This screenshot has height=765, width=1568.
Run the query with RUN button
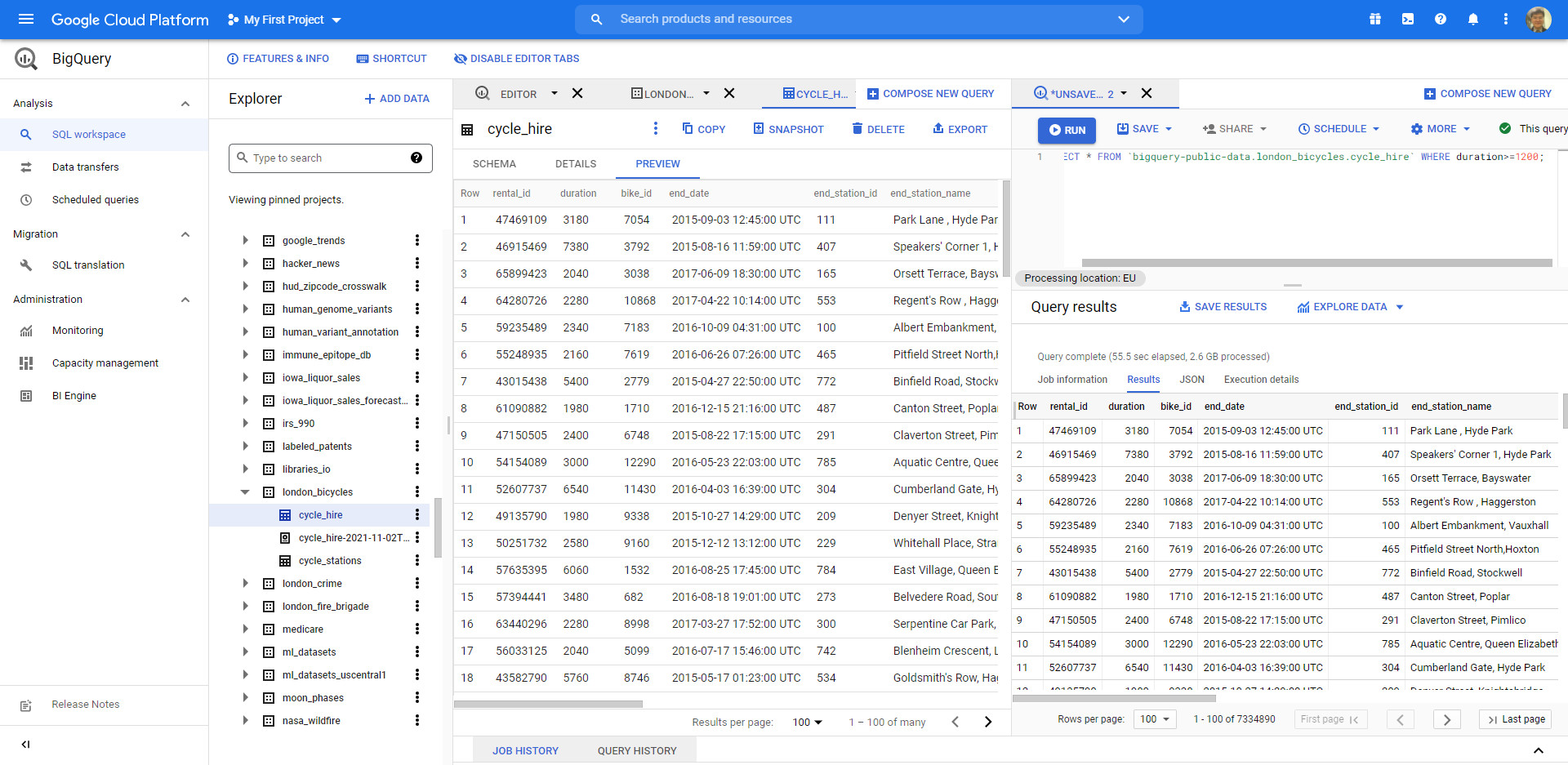pyautogui.click(x=1067, y=130)
